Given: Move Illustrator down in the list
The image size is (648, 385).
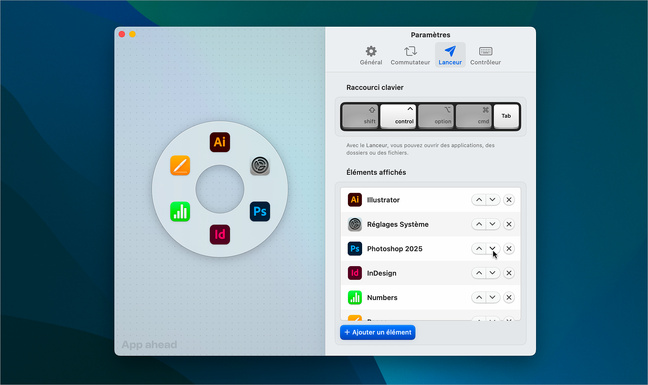Looking at the screenshot, I should (x=493, y=200).
